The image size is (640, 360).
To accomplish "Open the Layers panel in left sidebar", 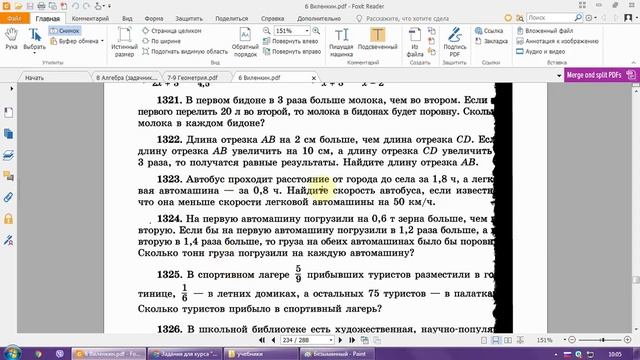I will [x=9, y=155].
